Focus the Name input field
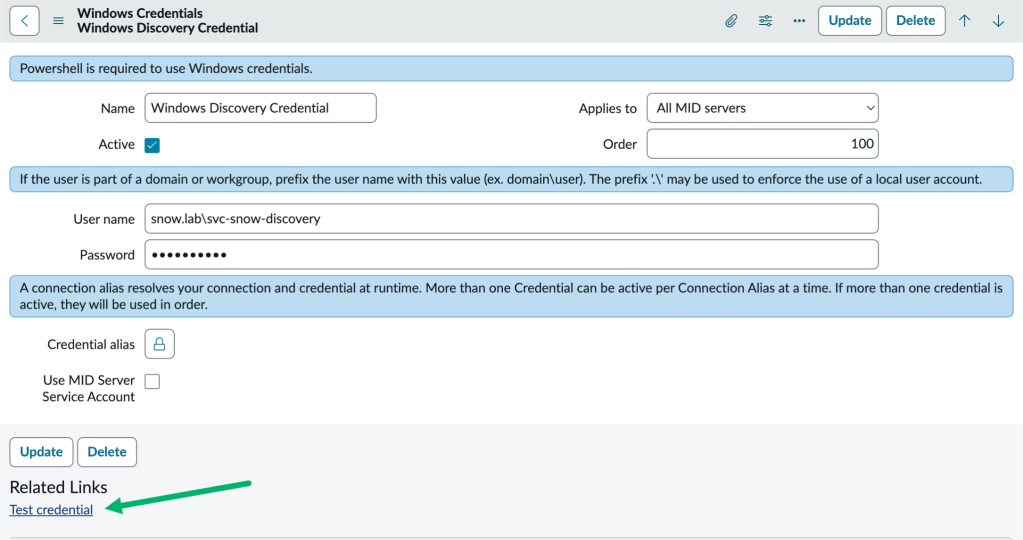1023x540 pixels. (260, 108)
